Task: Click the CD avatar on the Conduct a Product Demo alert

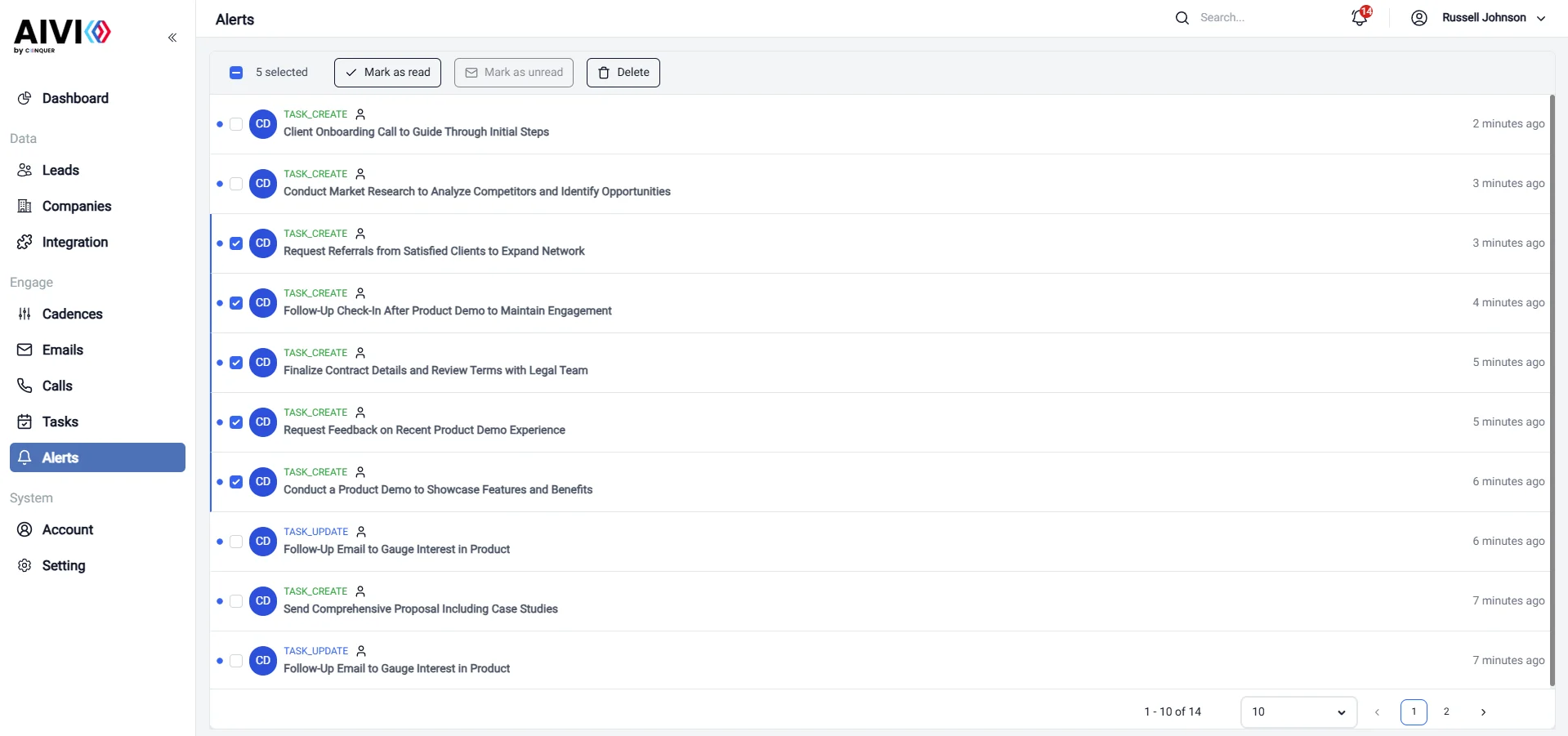Action: [x=263, y=482]
